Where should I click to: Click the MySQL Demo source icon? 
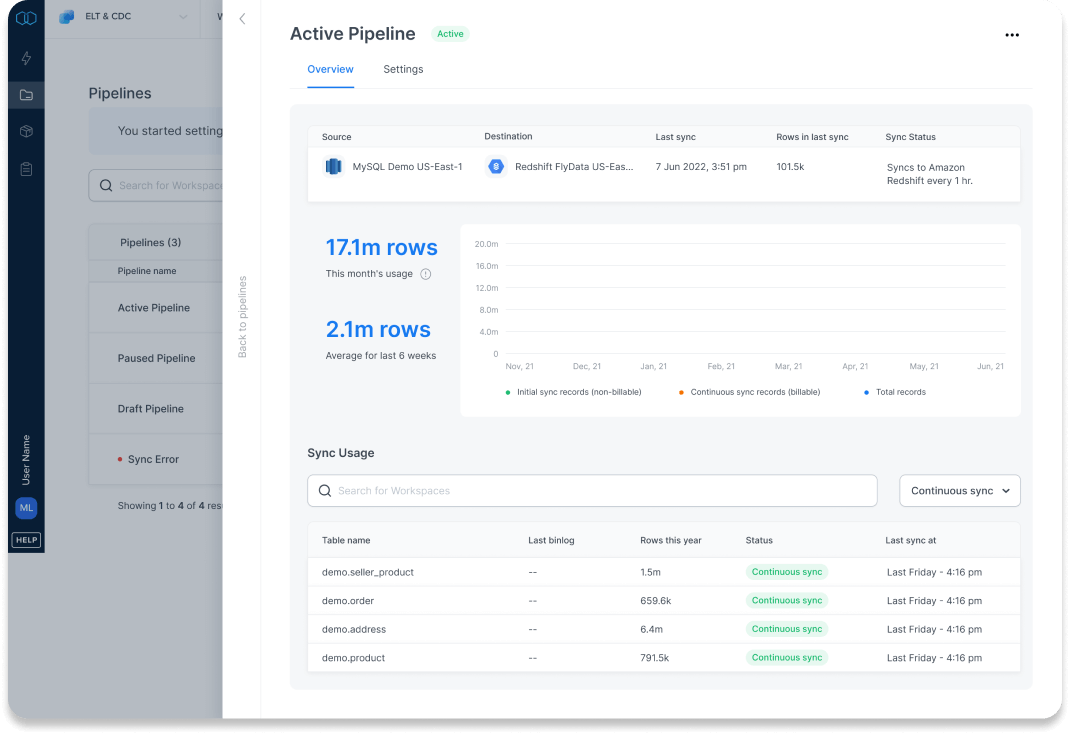(x=334, y=167)
